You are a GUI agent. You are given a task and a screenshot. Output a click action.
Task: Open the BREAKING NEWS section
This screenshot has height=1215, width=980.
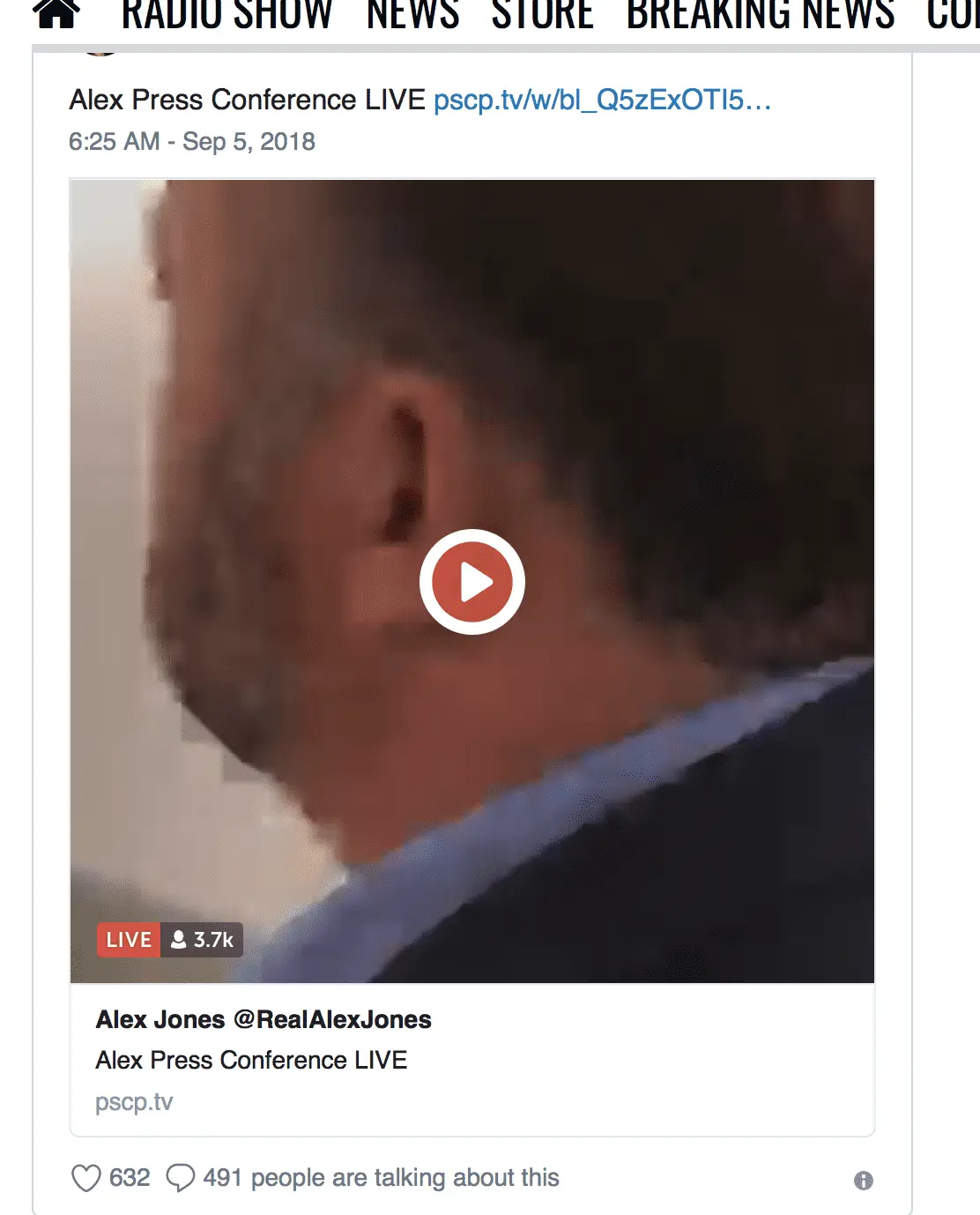point(761,14)
